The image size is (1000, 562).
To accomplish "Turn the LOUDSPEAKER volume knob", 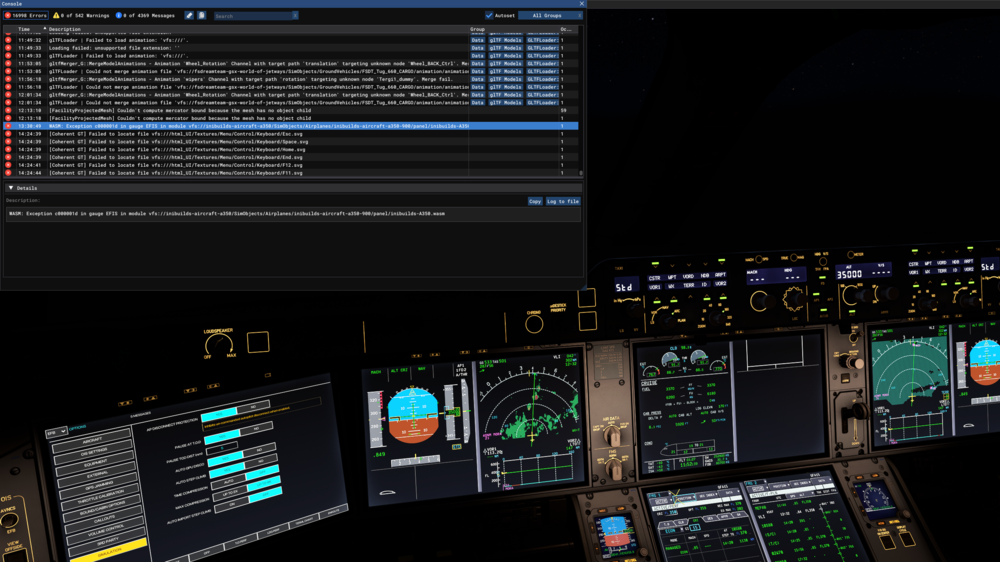I will coord(218,345).
